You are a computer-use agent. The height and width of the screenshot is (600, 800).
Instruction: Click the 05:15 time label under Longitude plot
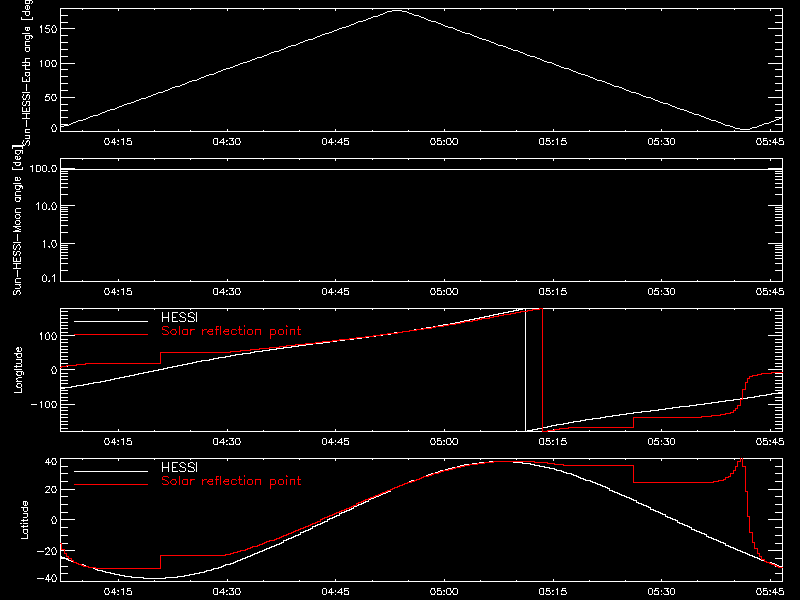[553, 442]
